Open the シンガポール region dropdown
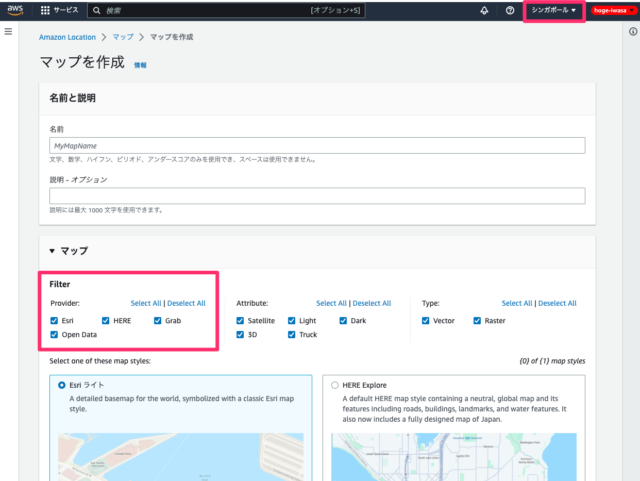 (x=554, y=10)
